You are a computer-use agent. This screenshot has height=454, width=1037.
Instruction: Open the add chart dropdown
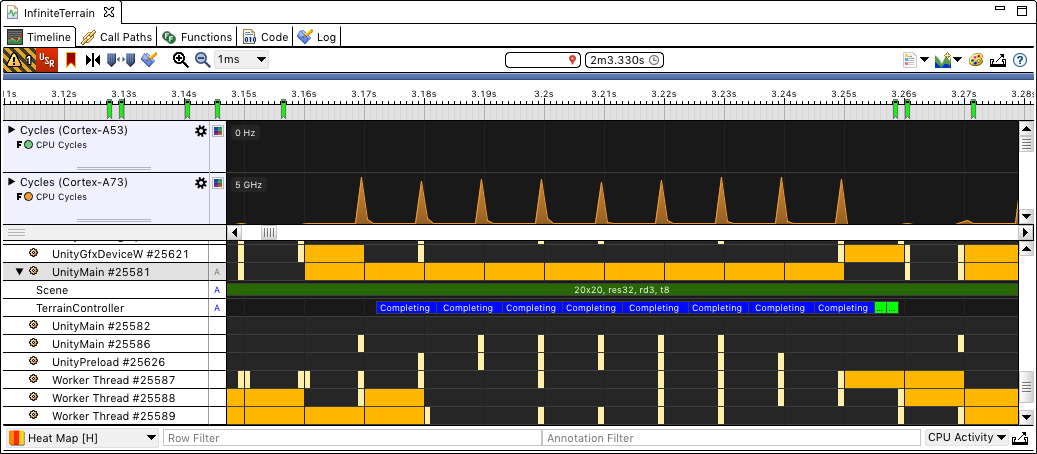click(948, 60)
